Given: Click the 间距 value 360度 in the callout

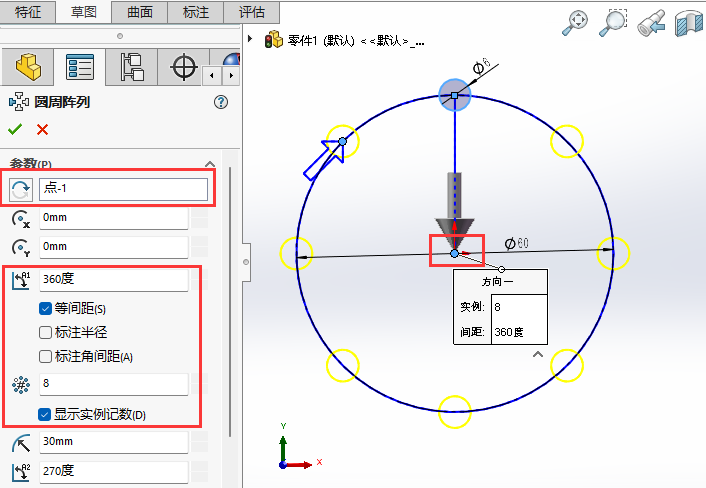Looking at the screenshot, I should (x=519, y=332).
